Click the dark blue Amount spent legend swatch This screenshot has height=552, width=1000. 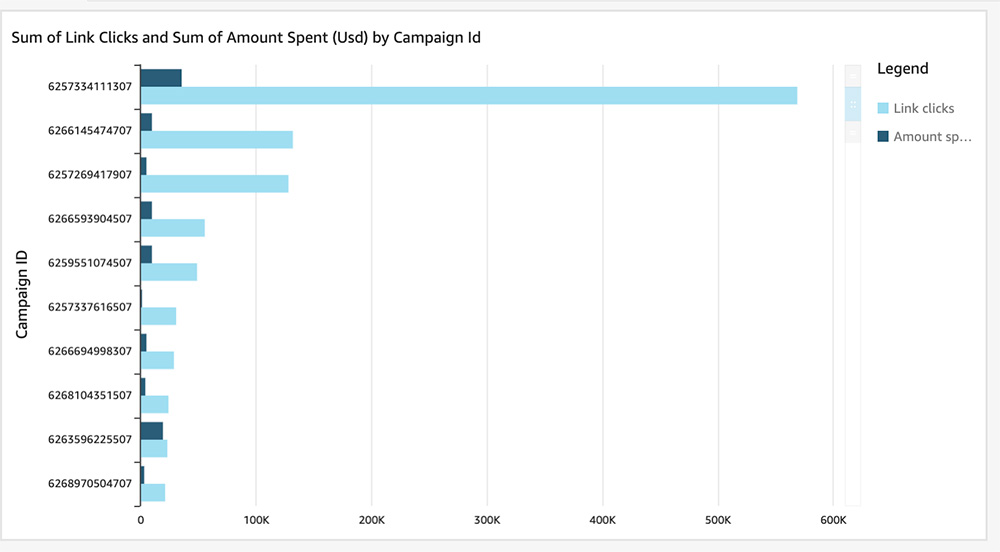[883, 136]
